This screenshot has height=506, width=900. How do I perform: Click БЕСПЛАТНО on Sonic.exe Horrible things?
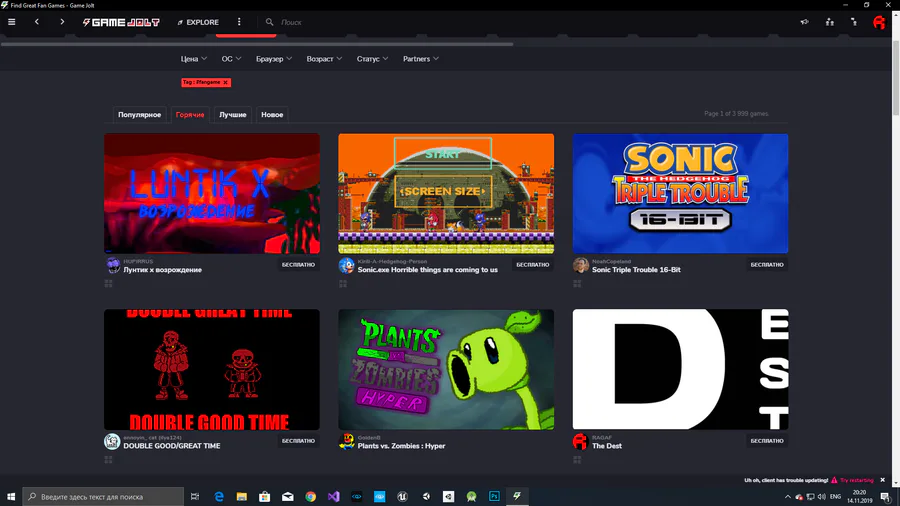[x=533, y=265]
